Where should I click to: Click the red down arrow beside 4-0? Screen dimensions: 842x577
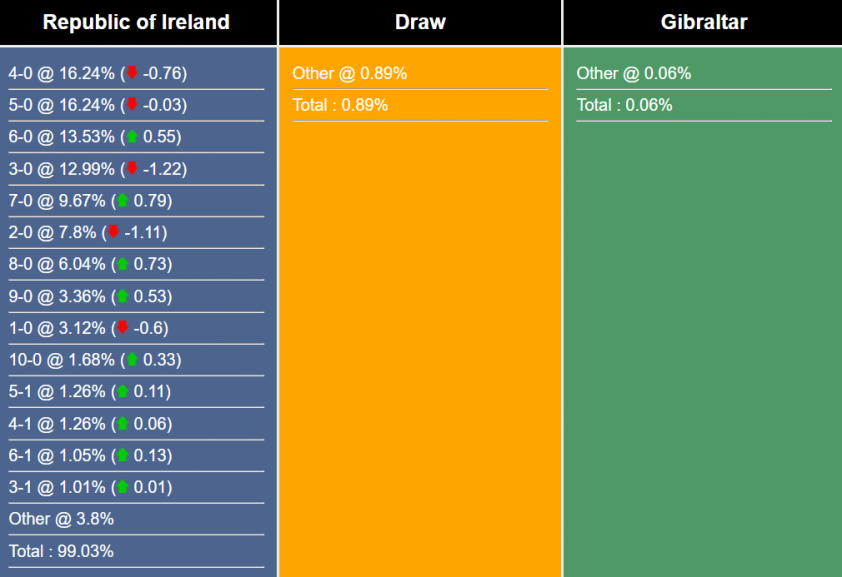(x=131, y=73)
